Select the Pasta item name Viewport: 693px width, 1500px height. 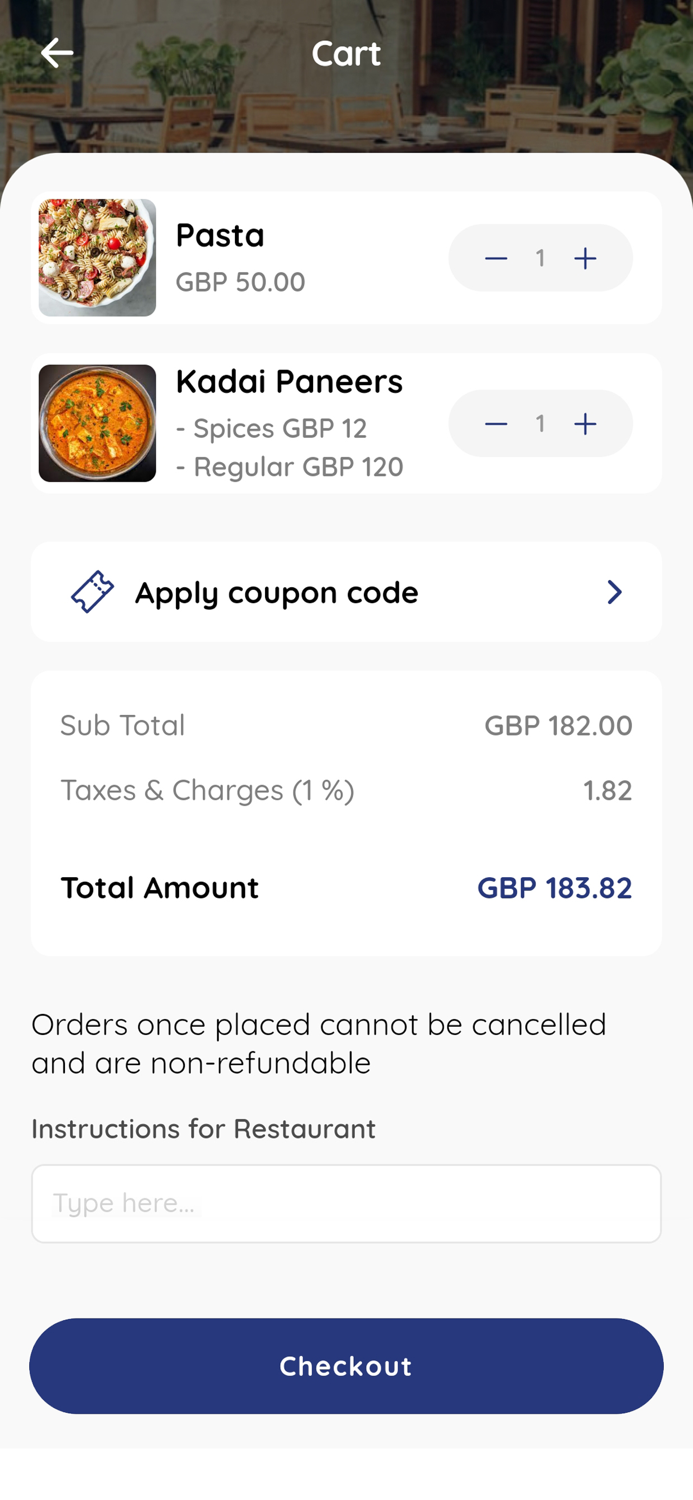point(220,235)
